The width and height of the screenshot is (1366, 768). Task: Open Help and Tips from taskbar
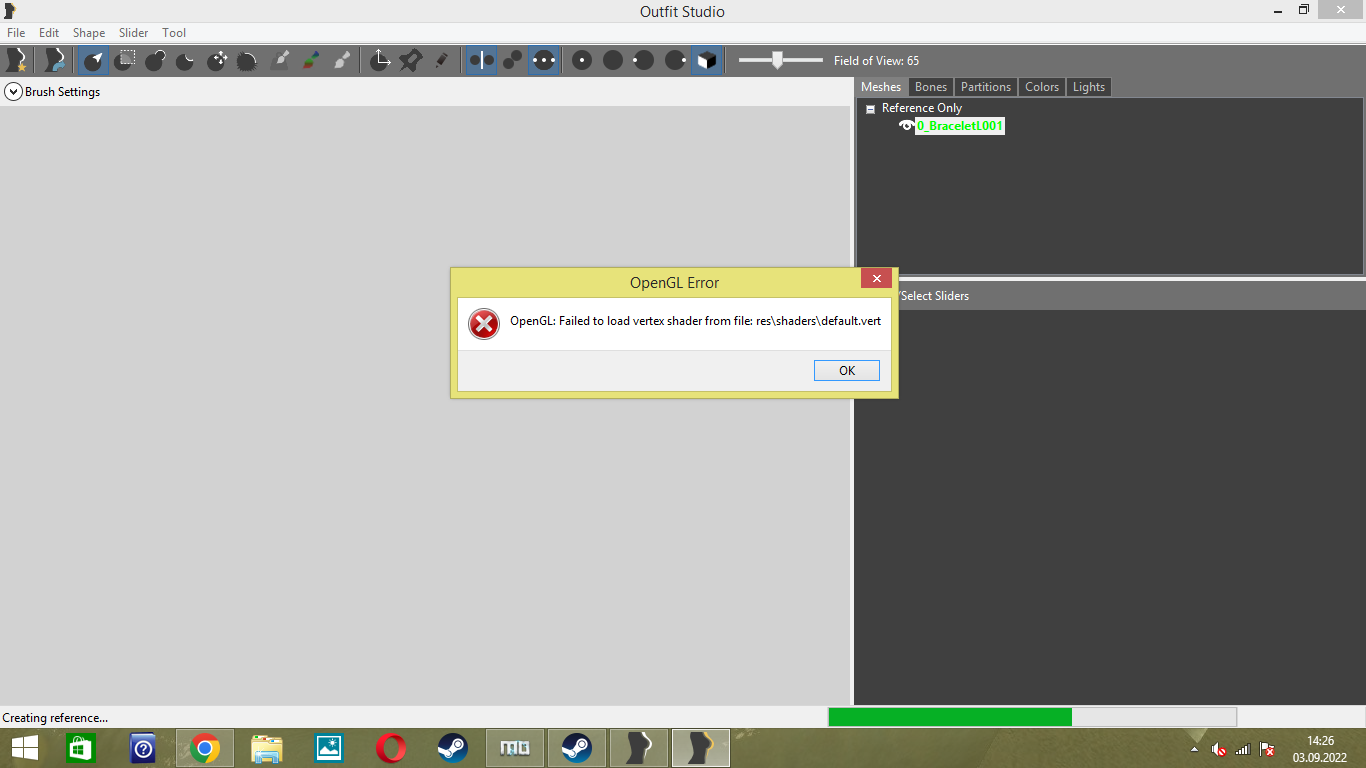(143, 748)
